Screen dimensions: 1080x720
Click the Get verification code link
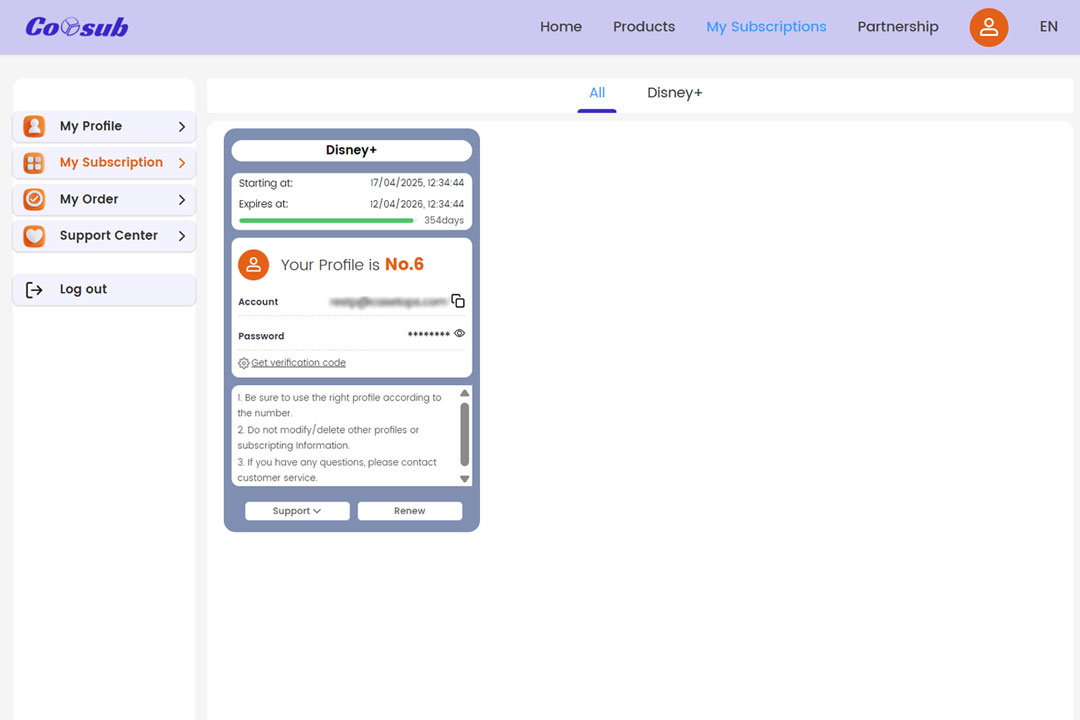[x=298, y=363]
